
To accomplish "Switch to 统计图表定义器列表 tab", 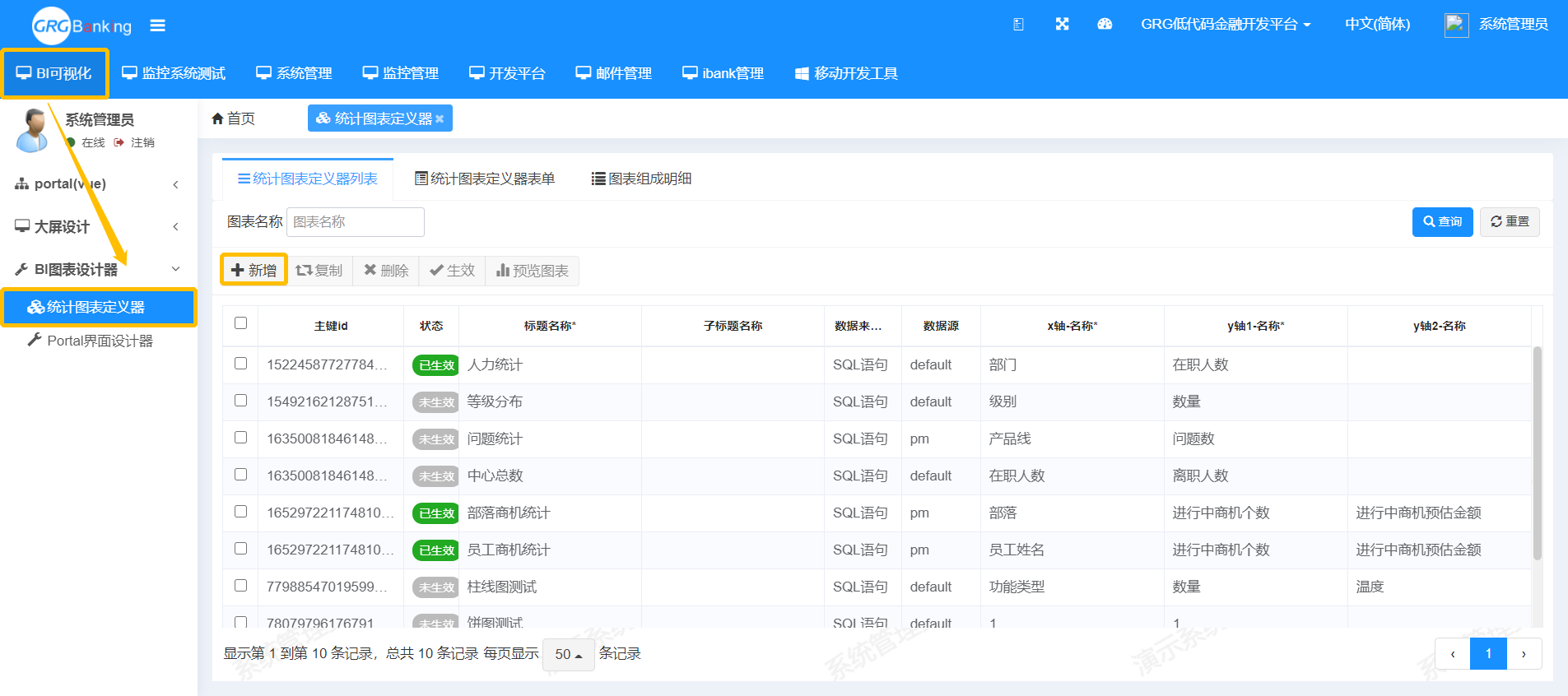I will tap(308, 179).
